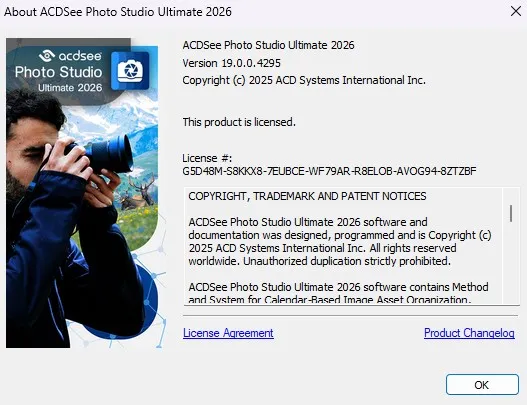This screenshot has width=527, height=405.
Task: Open the License Agreement link
Action: (228, 333)
